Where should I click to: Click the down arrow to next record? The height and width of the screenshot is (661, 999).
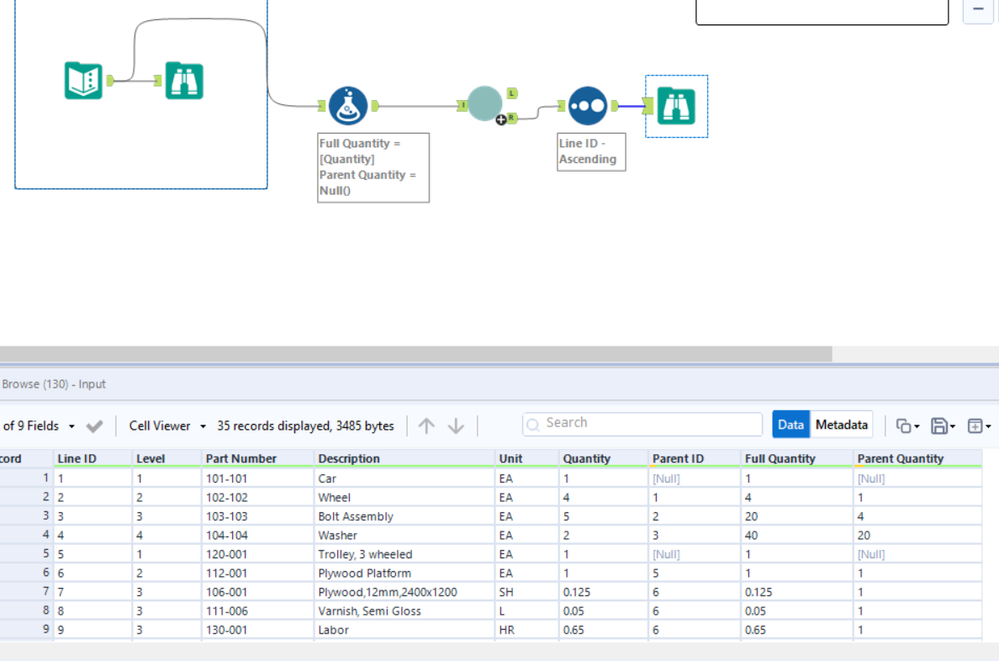tap(456, 426)
